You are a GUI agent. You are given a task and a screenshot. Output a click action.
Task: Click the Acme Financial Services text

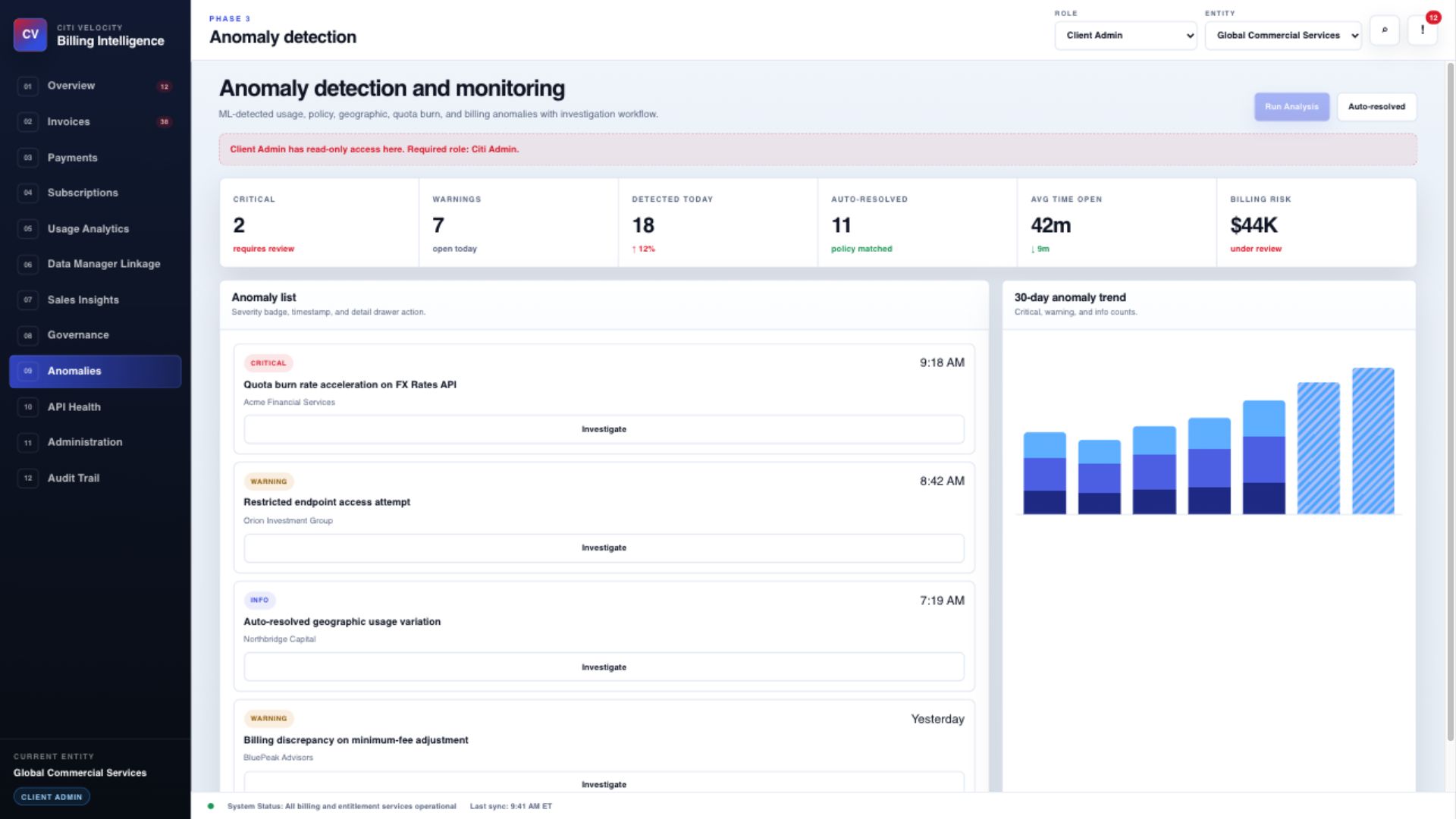click(289, 403)
